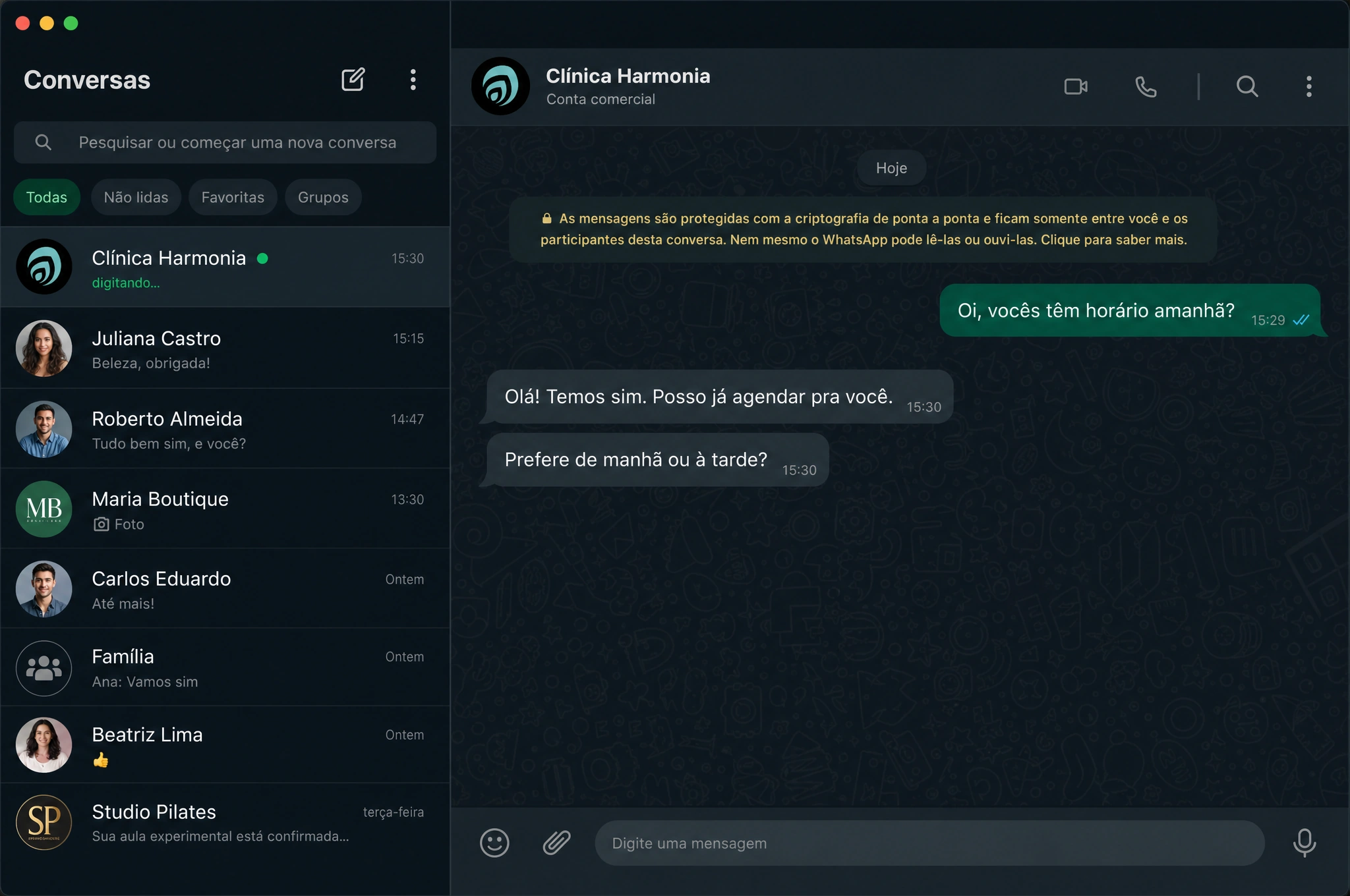Start a new chat with compose icon
The image size is (1350, 896).
coord(353,80)
